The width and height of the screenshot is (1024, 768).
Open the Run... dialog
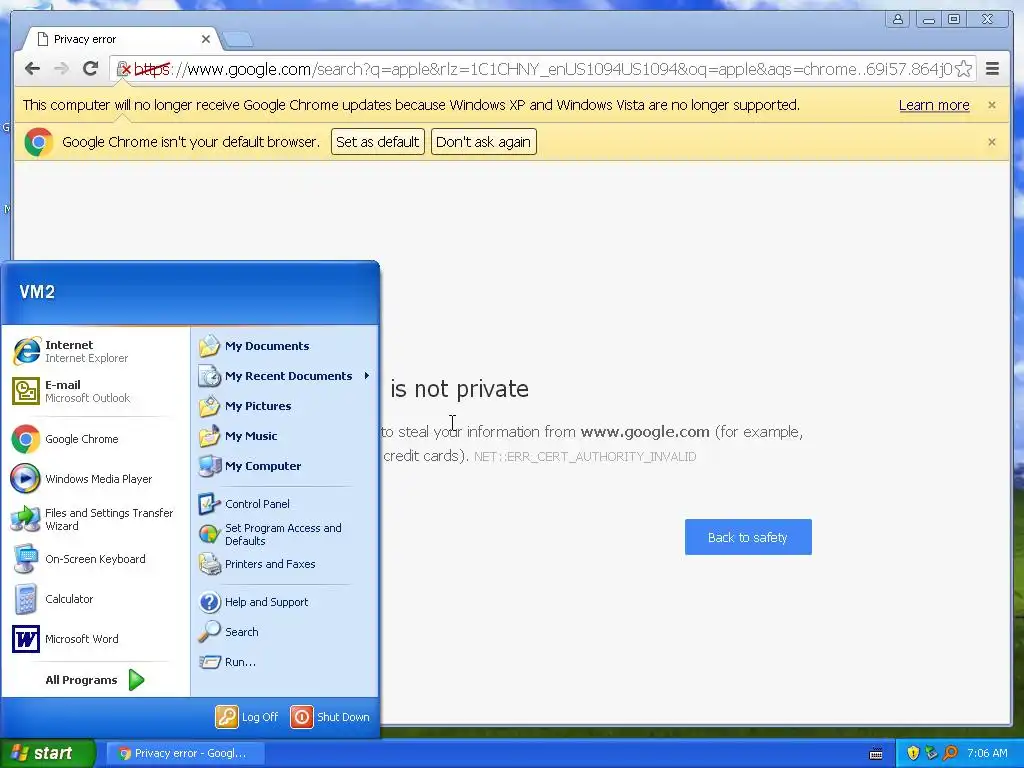(285, 662)
